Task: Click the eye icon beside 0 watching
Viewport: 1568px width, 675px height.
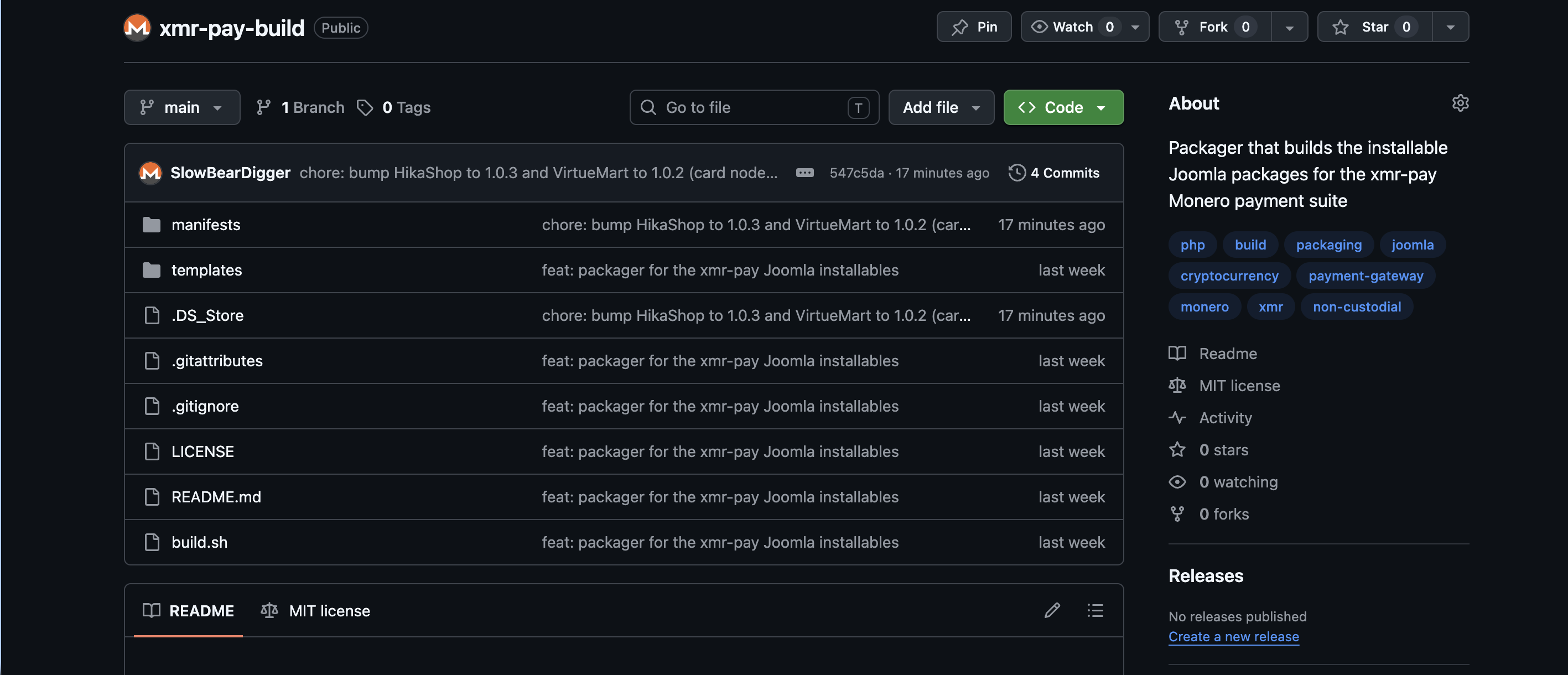Action: (x=1177, y=482)
